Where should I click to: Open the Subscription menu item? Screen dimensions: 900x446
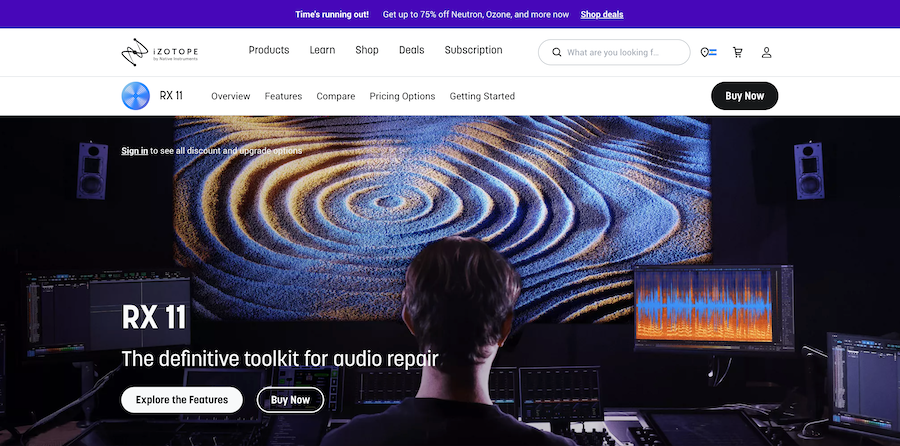coord(474,50)
